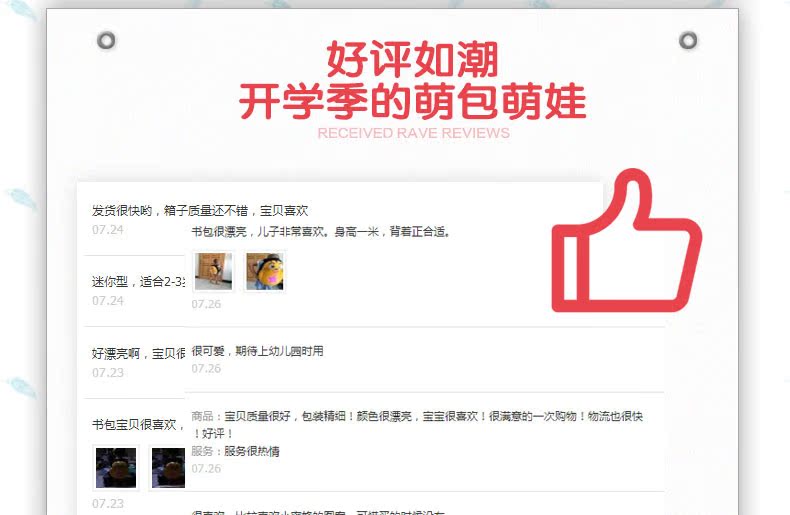The height and width of the screenshot is (515, 790).
Task: Click the 好评如潮 red headline
Action: pos(413,59)
